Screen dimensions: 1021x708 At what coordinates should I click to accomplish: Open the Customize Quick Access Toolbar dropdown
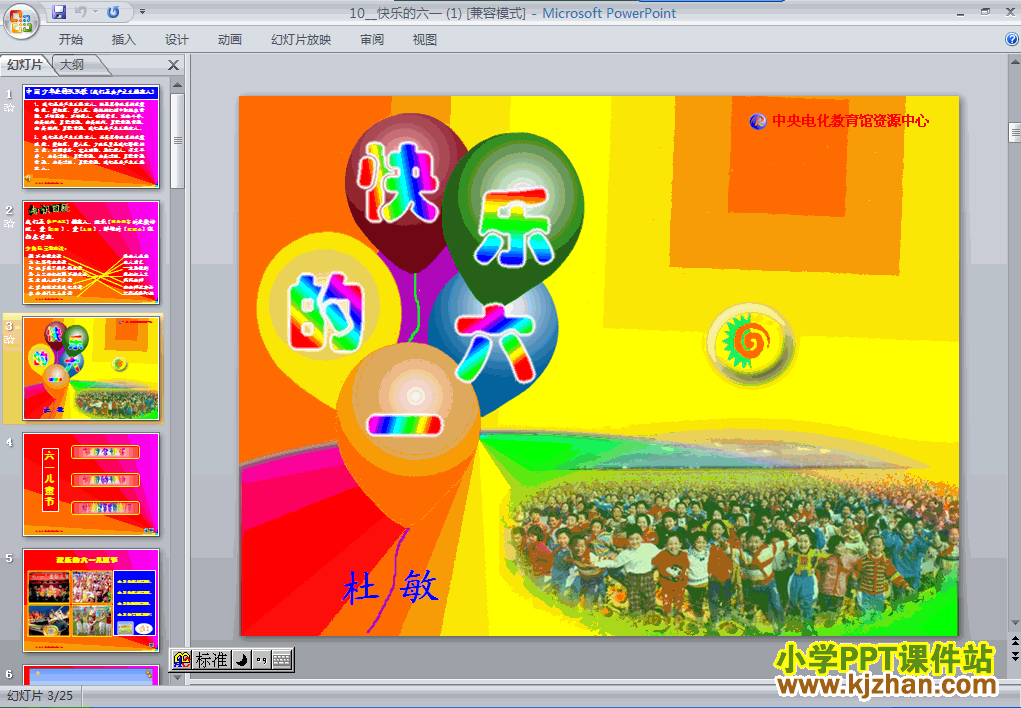(x=143, y=12)
